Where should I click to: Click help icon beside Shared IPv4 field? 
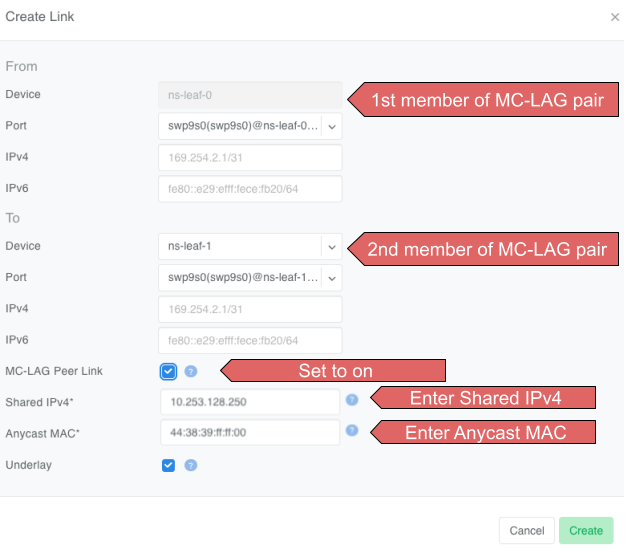(352, 401)
